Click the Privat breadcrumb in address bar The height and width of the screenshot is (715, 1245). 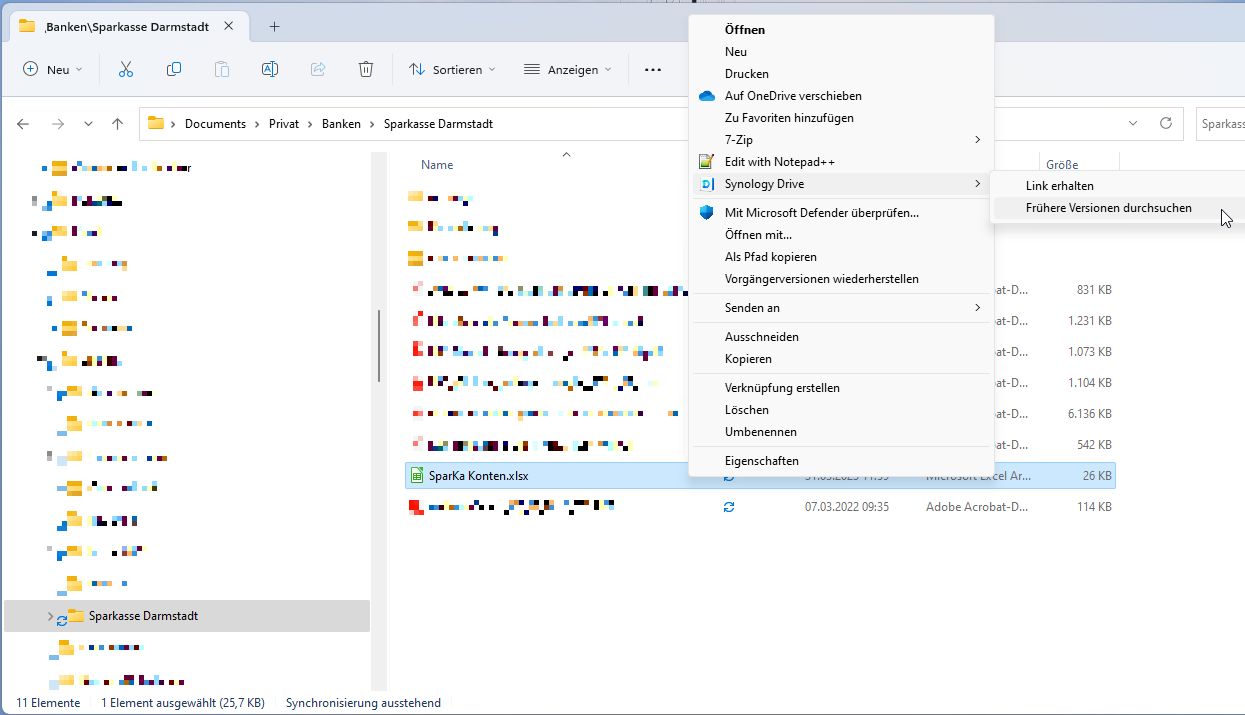click(283, 124)
